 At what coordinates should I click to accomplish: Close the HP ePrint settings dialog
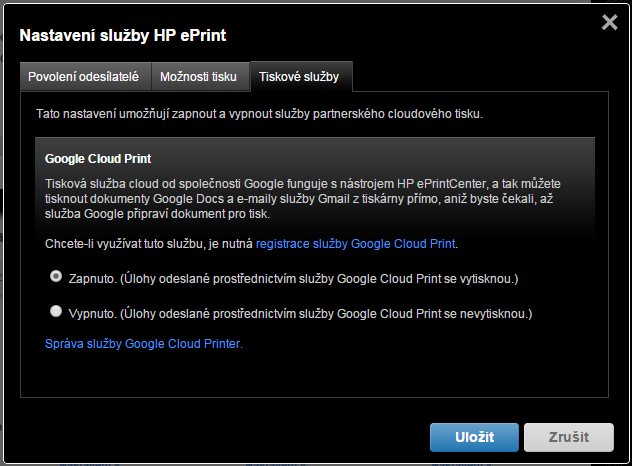tap(609, 22)
